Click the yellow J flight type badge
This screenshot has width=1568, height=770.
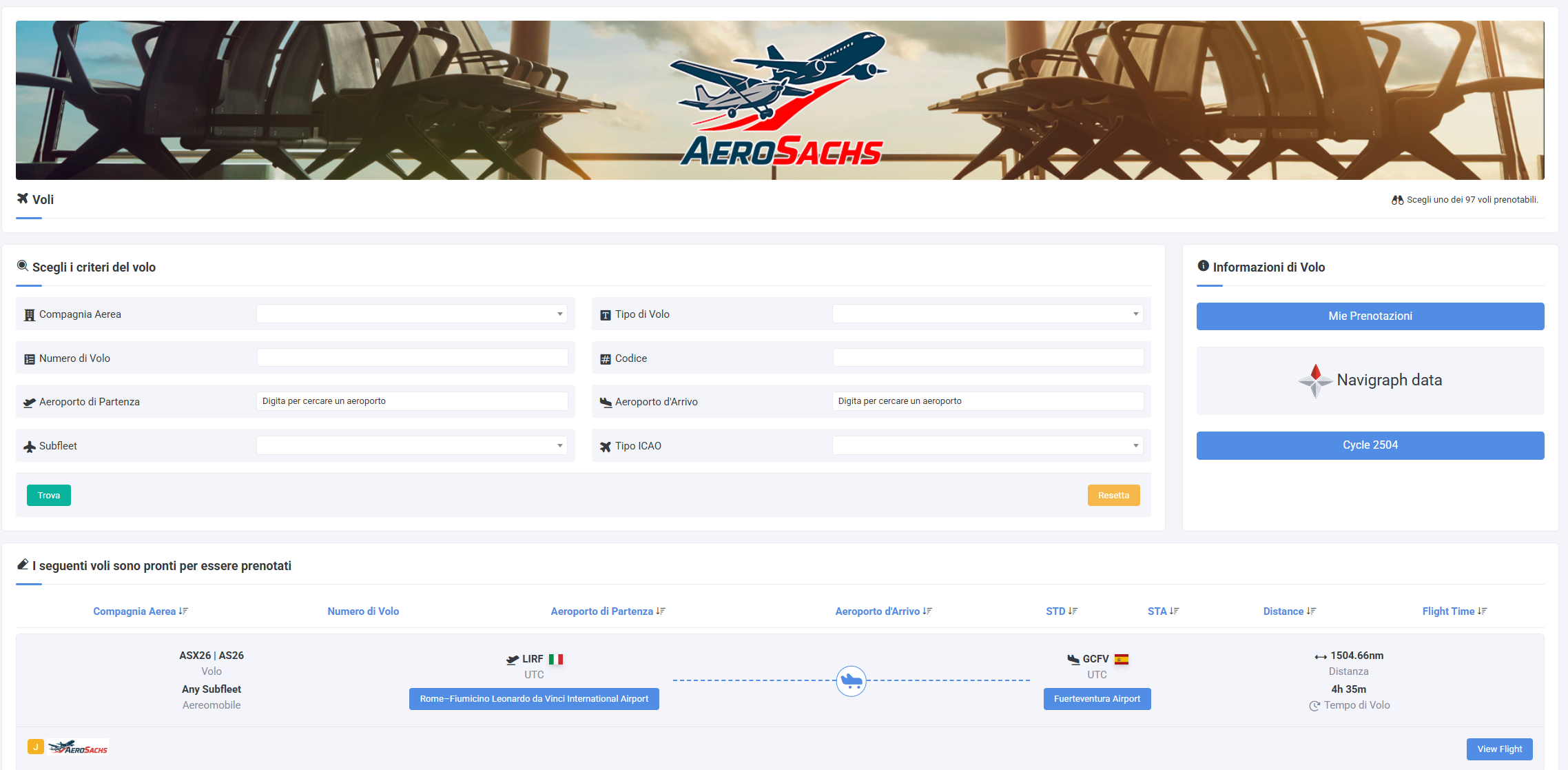[x=36, y=747]
